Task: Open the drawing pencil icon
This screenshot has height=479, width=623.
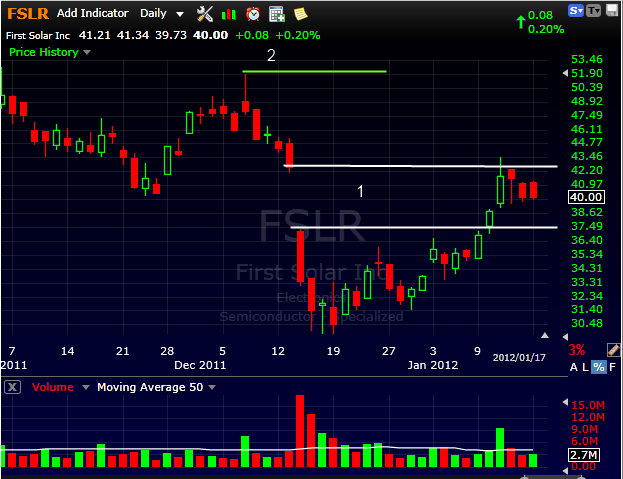Action: (613, 350)
